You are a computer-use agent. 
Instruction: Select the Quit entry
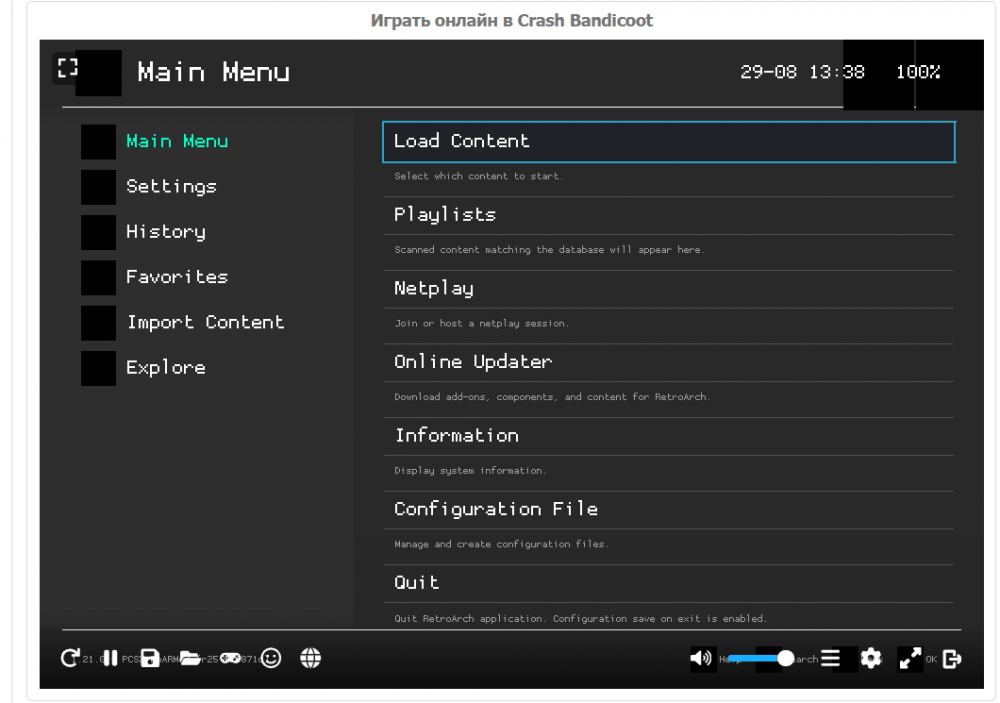coord(669,583)
